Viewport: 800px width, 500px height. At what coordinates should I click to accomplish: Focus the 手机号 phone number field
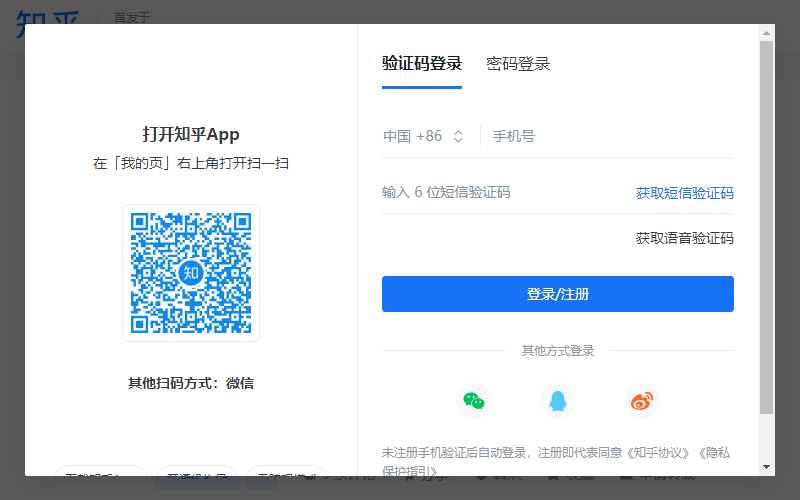click(612, 136)
